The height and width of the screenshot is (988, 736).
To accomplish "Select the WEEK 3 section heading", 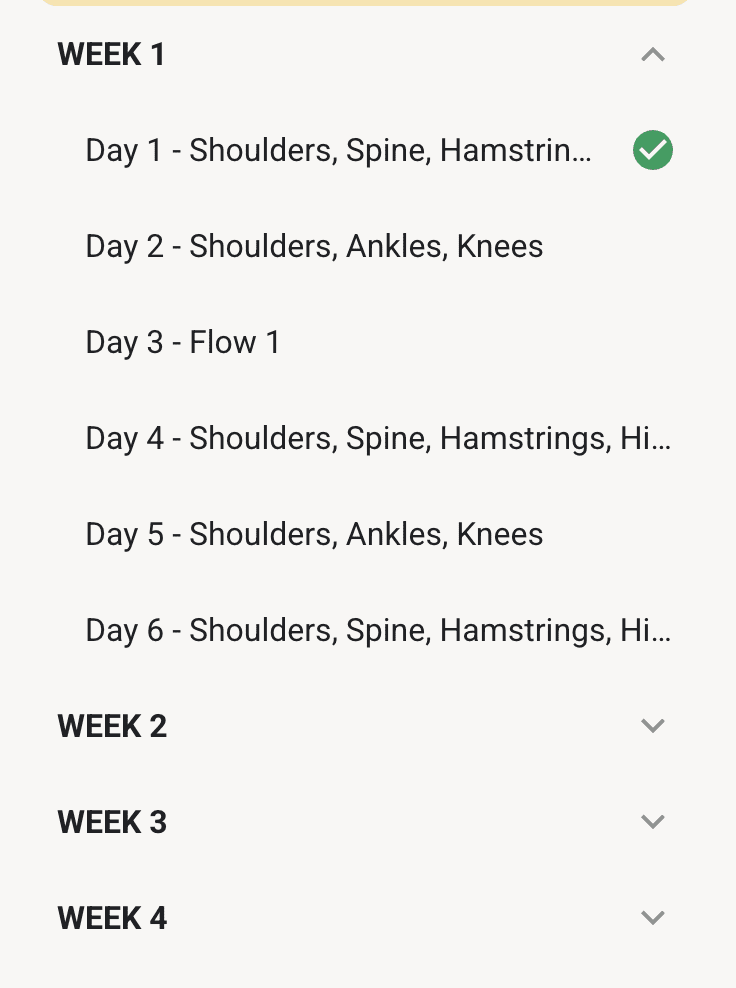I will 112,822.
